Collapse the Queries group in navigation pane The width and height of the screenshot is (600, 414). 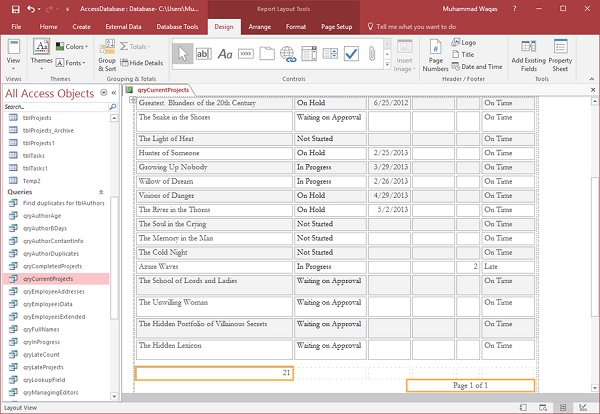pos(100,190)
